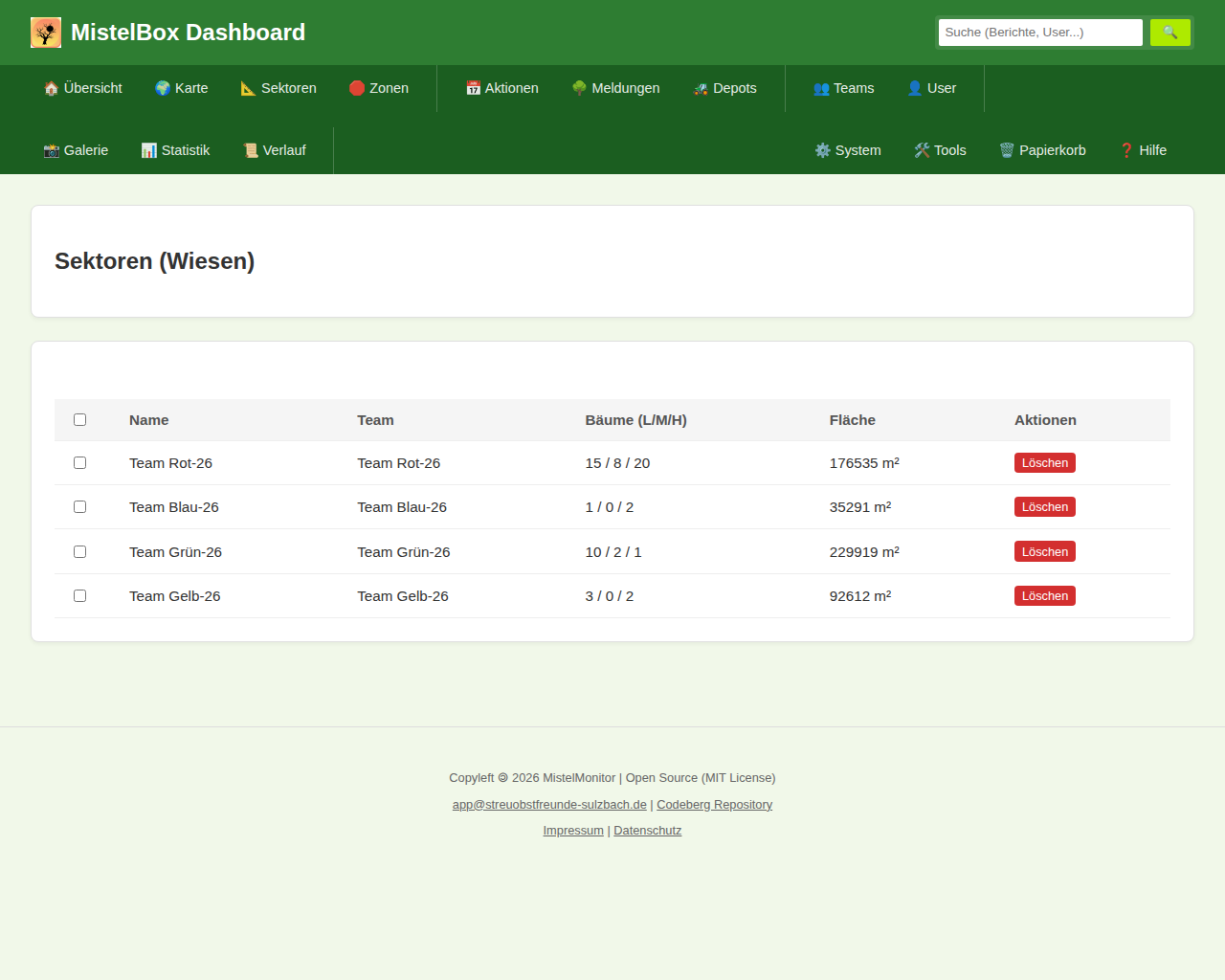Go to the Teams menu item
This screenshot has width=1225, height=980.
pyautogui.click(x=843, y=88)
